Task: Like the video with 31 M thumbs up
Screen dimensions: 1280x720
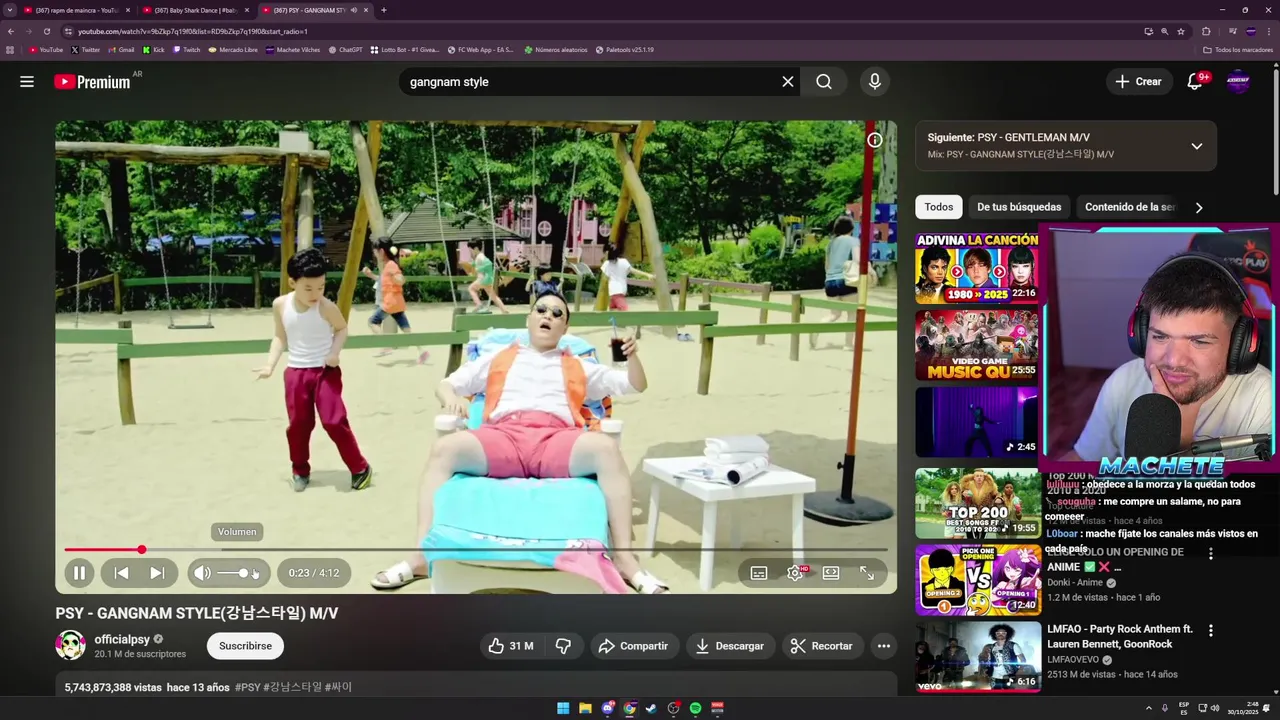Action: [510, 646]
